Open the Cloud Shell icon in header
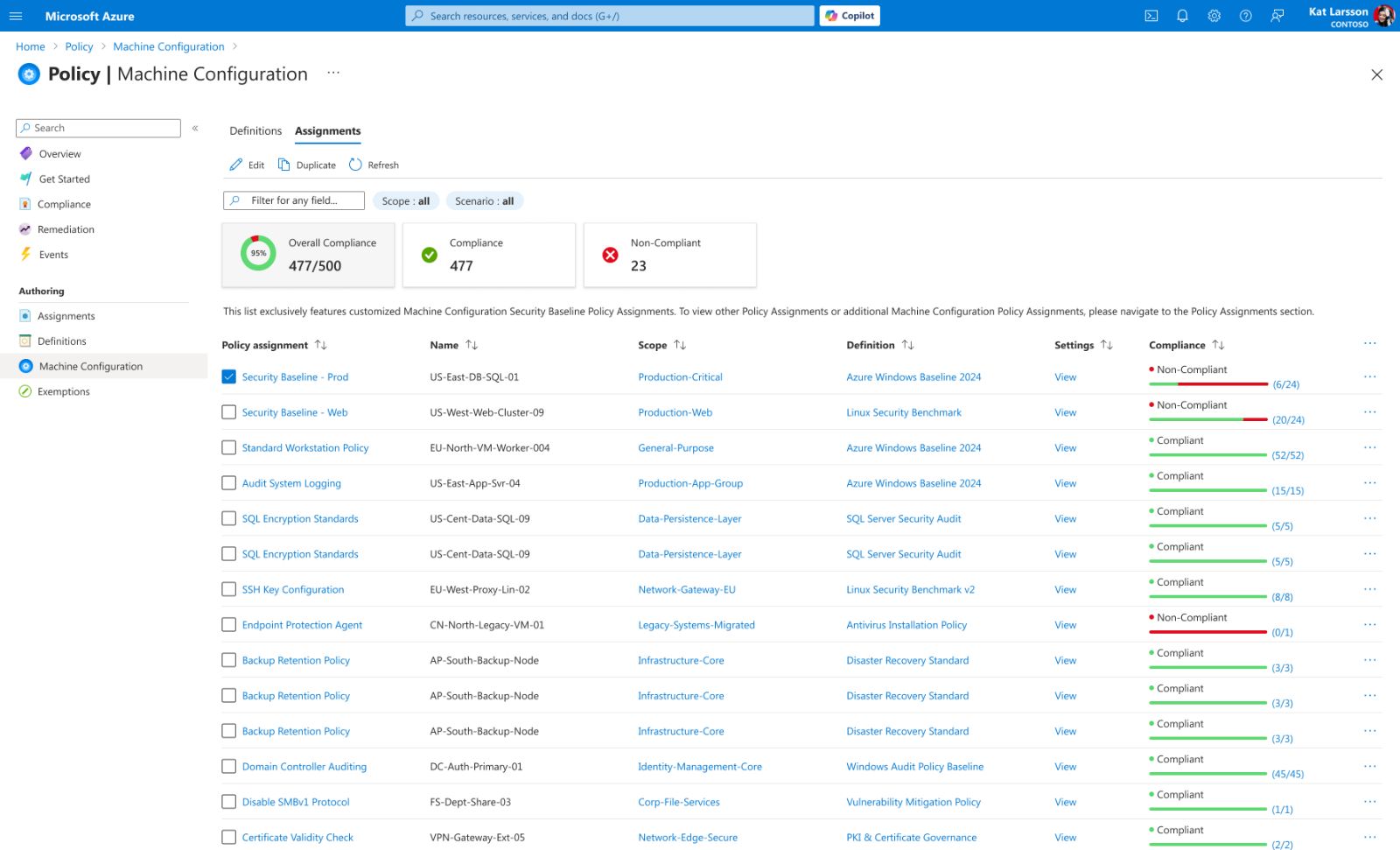Image resolution: width=1400 pixels, height=850 pixels. (1151, 16)
